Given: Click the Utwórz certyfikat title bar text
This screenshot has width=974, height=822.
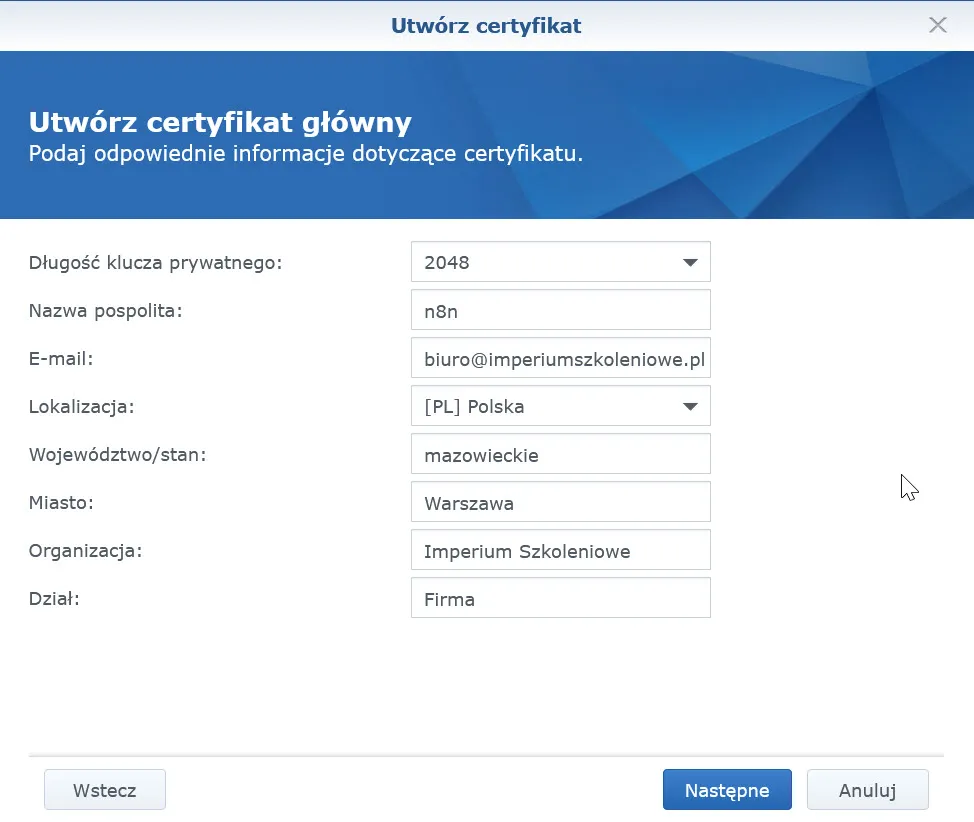Looking at the screenshot, I should 486,25.
